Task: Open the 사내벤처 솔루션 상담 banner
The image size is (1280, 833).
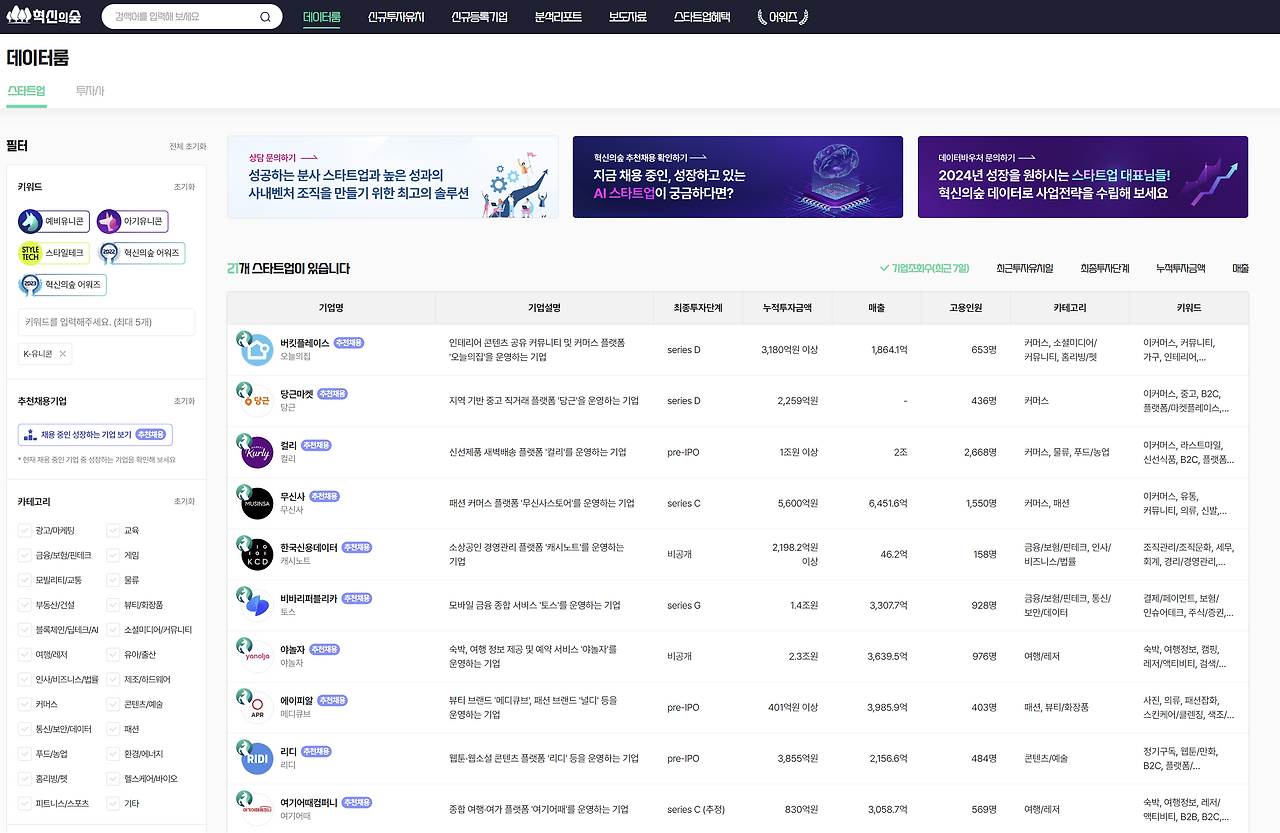Action: (393, 177)
